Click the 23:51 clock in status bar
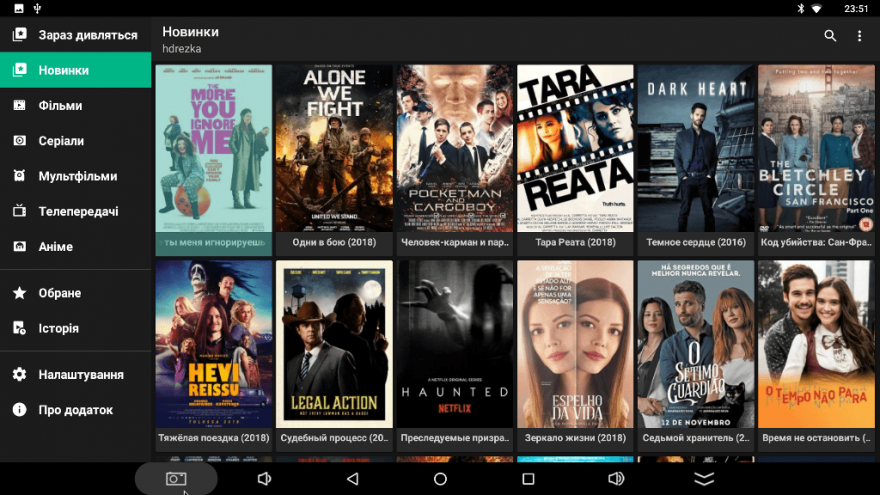The image size is (880, 495). point(856,8)
